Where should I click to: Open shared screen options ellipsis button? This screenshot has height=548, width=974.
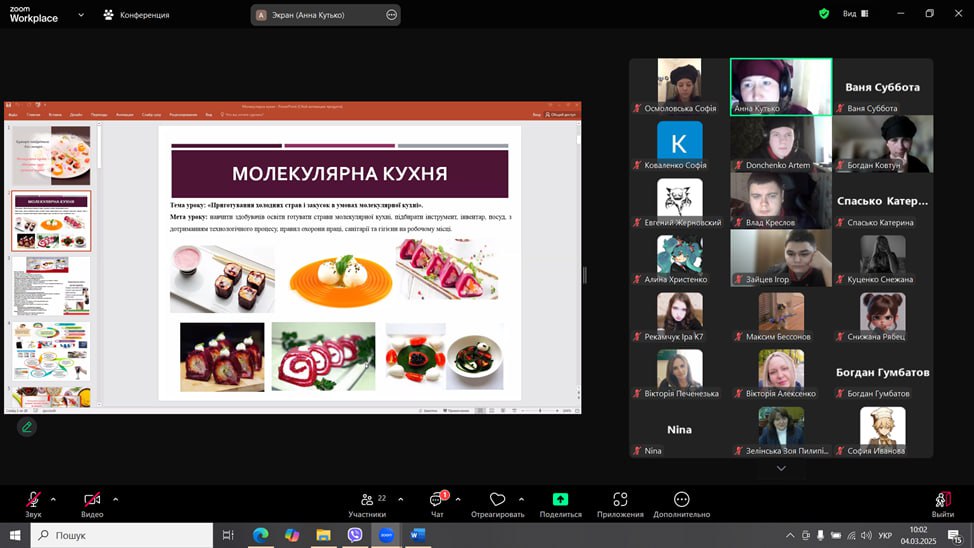click(391, 15)
